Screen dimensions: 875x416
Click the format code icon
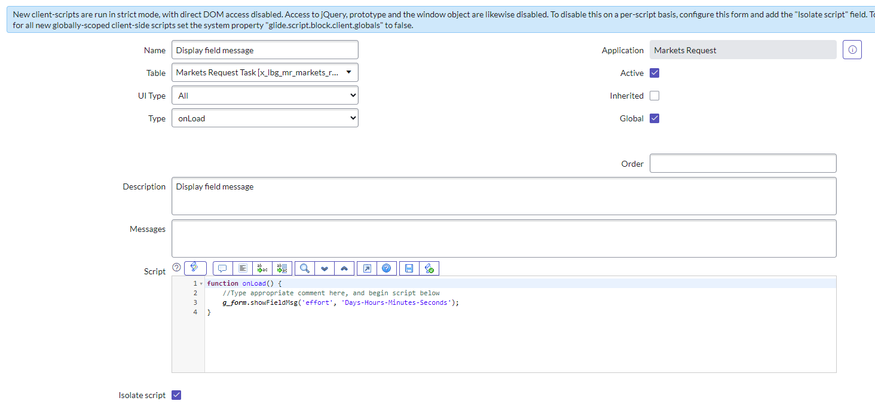[x=242, y=268]
